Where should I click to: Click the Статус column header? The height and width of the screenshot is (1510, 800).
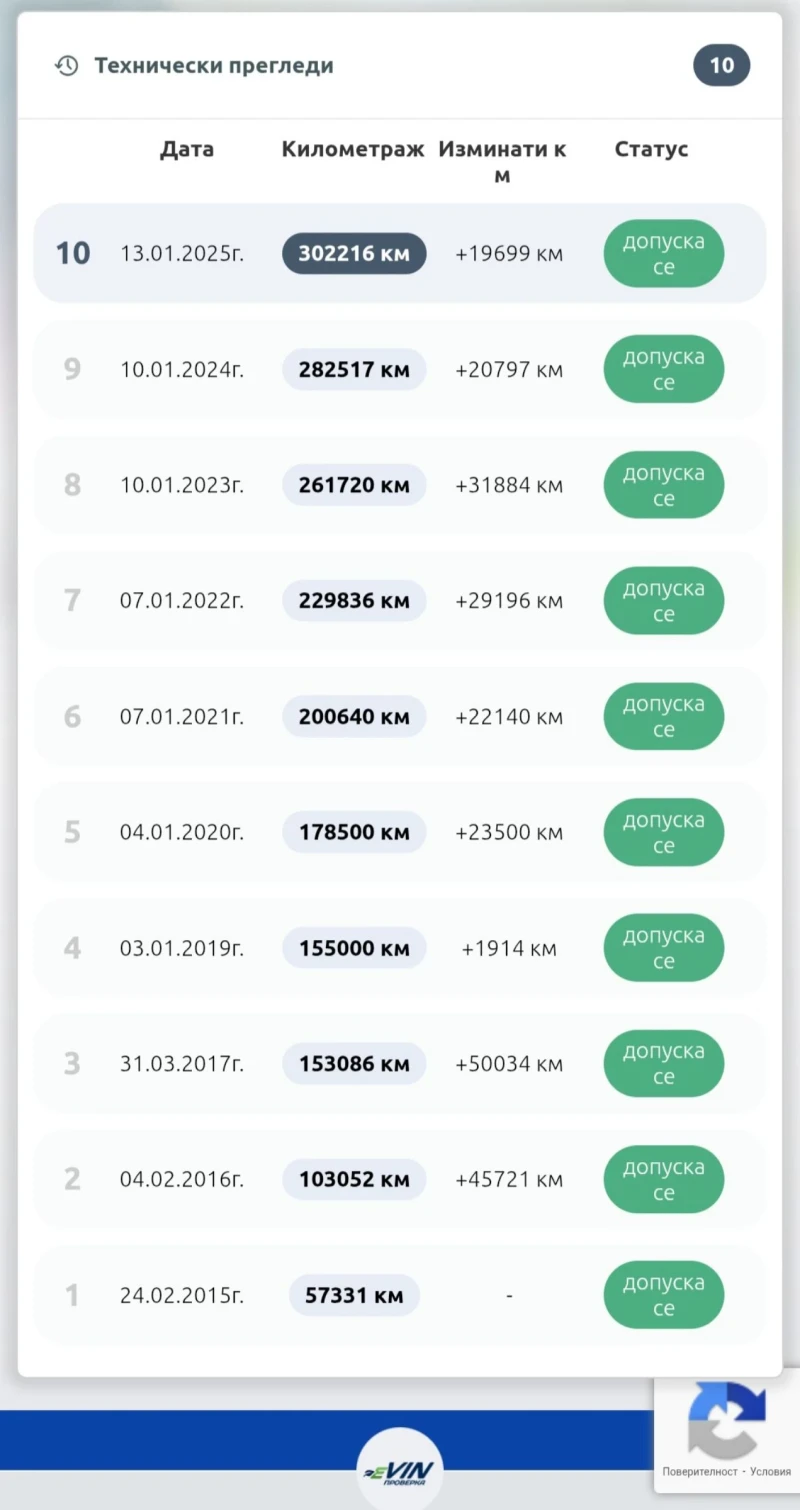[x=651, y=150]
